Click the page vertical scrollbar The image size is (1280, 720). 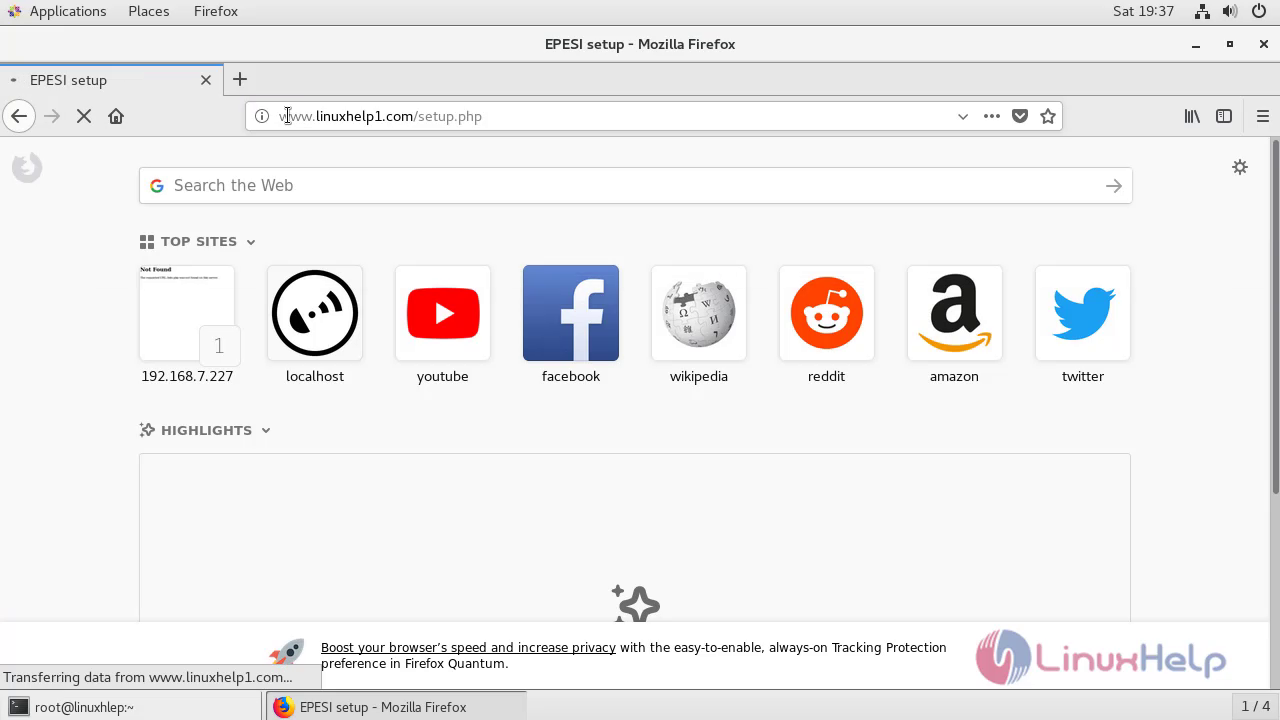tap(1275, 316)
